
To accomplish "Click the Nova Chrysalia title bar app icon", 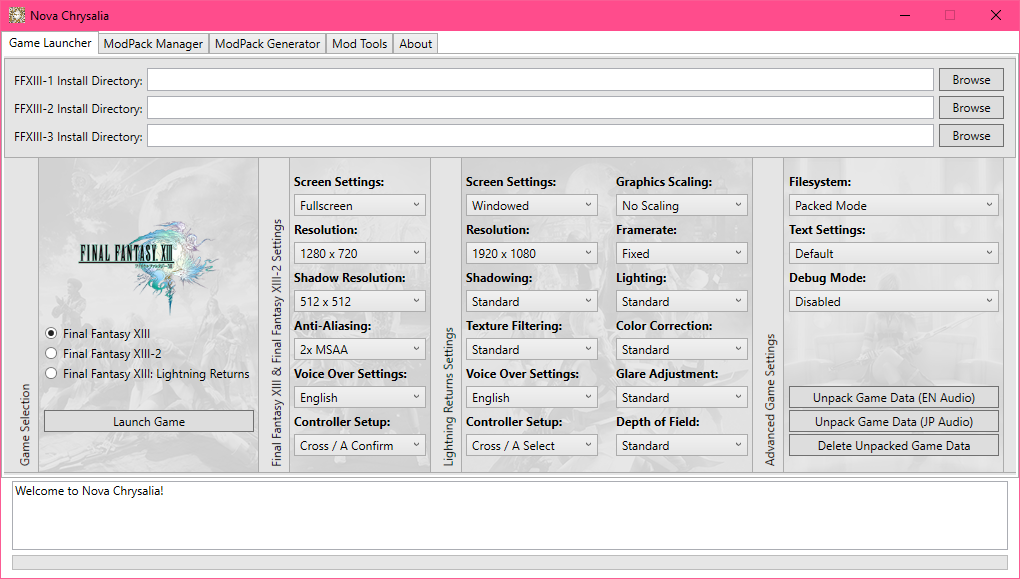I will (x=17, y=15).
